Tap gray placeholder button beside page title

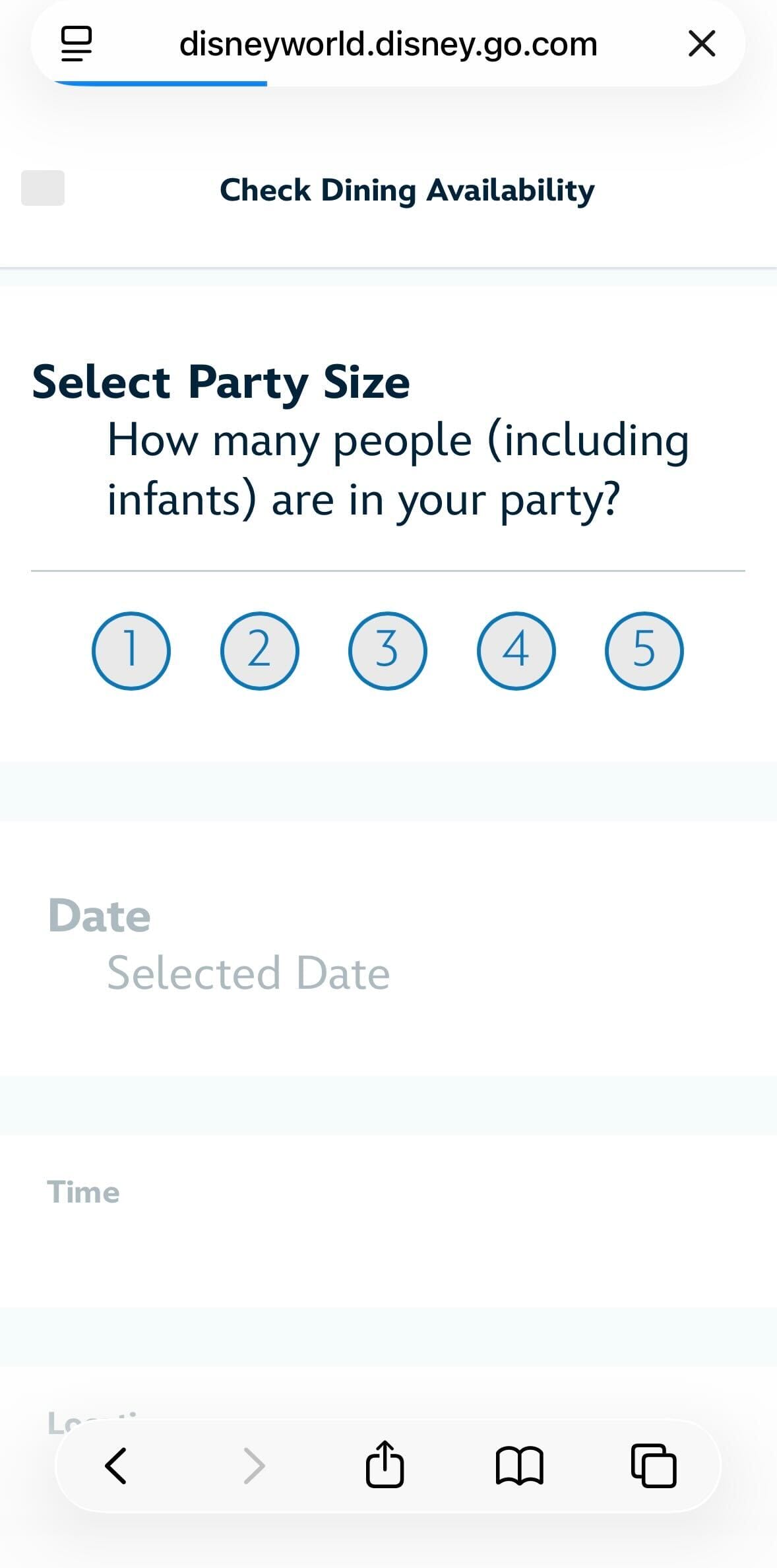coord(43,188)
